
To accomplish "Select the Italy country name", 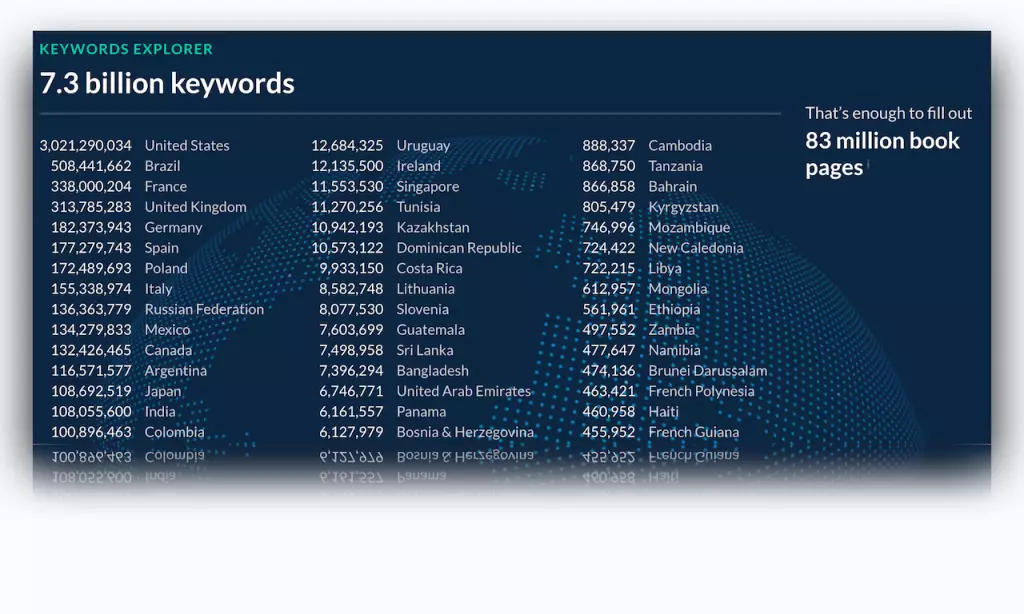I will 158,289.
